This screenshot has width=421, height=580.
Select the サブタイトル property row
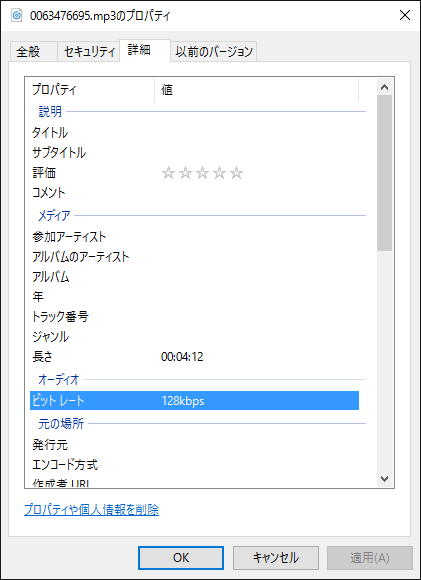pyautogui.click(x=194, y=152)
